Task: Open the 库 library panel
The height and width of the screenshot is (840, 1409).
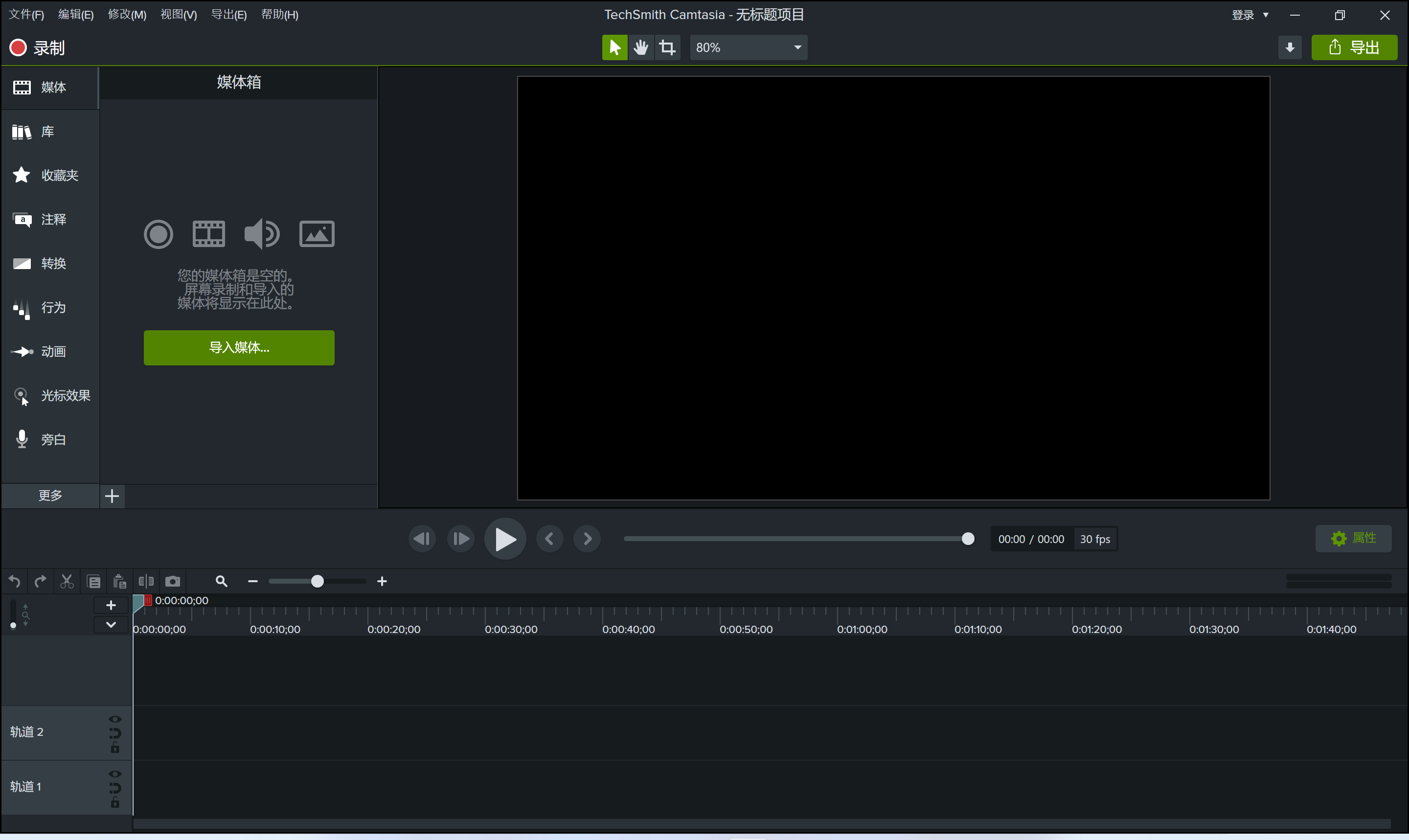Action: click(x=50, y=132)
